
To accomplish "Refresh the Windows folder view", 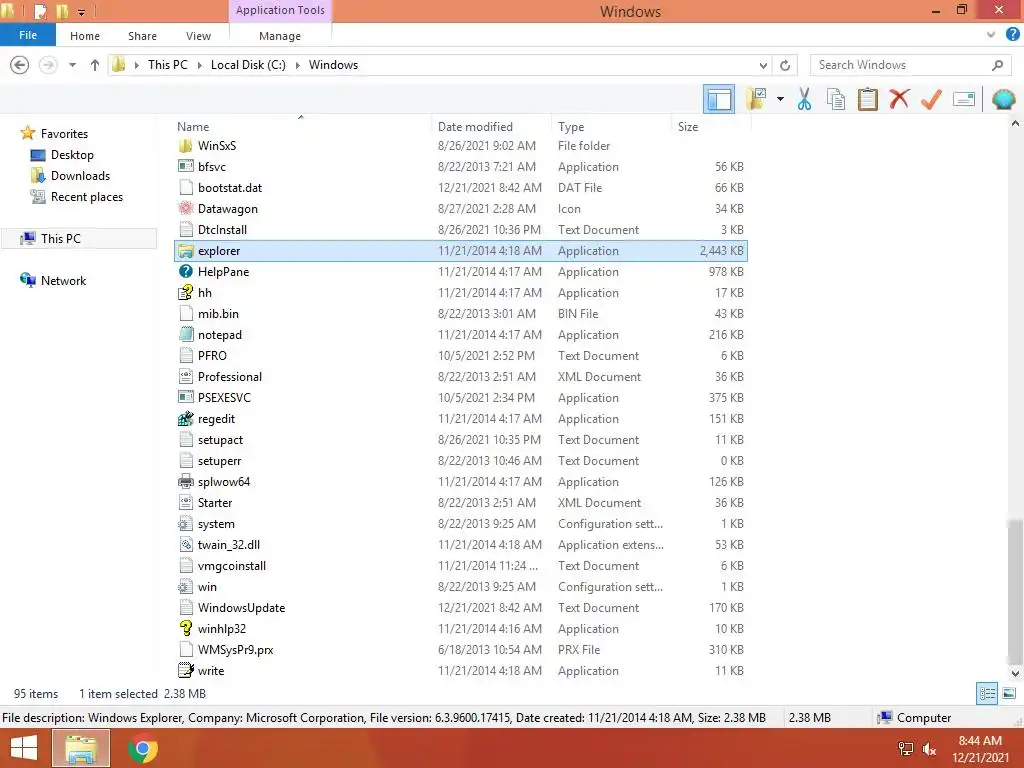I will pos(785,65).
